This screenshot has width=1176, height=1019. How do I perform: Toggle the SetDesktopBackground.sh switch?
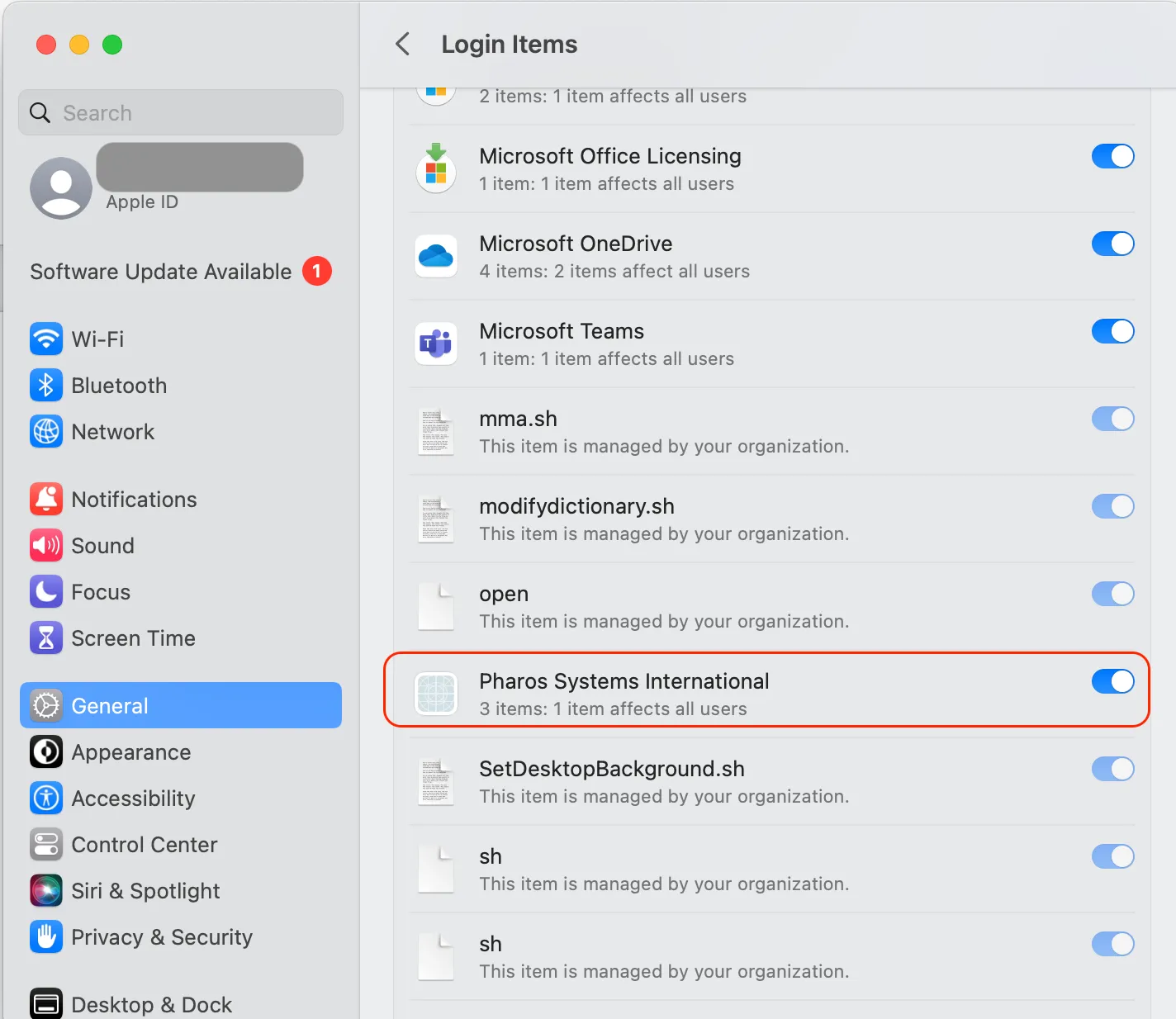coord(1112,769)
